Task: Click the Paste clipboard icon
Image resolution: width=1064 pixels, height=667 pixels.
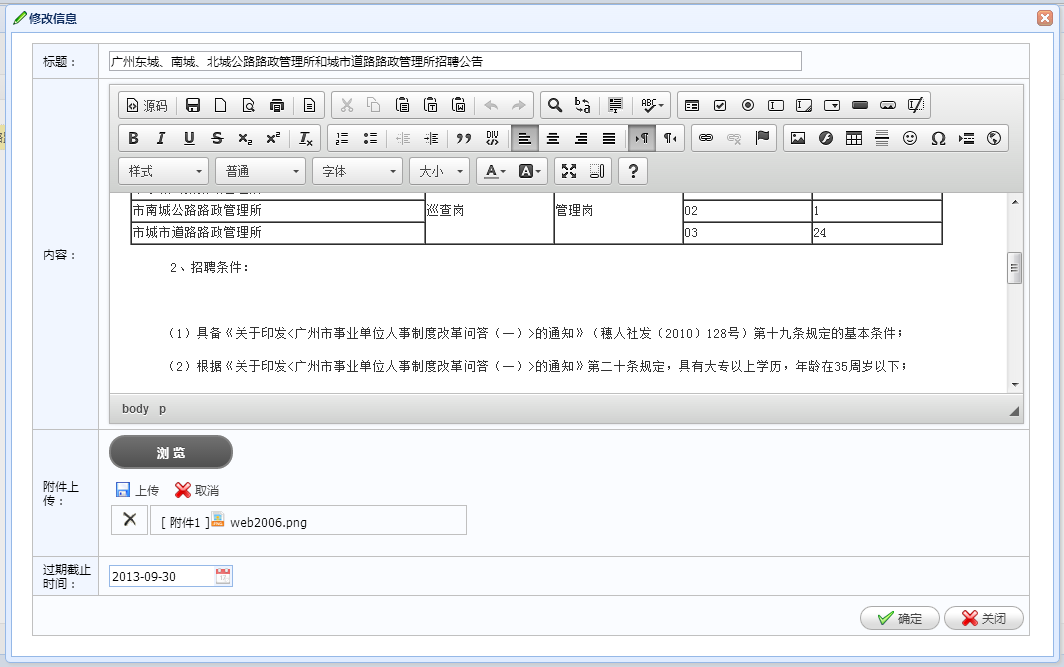Action: click(x=402, y=105)
